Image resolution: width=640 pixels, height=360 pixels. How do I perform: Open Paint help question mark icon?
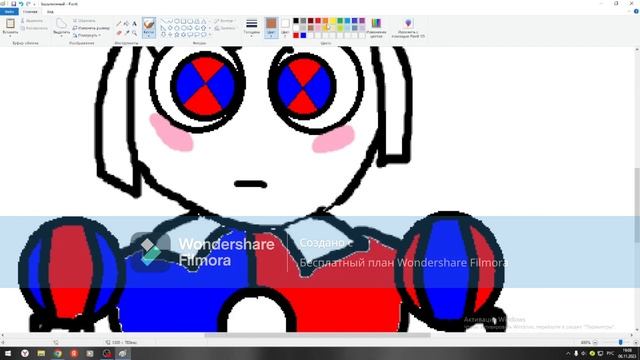(x=636, y=11)
